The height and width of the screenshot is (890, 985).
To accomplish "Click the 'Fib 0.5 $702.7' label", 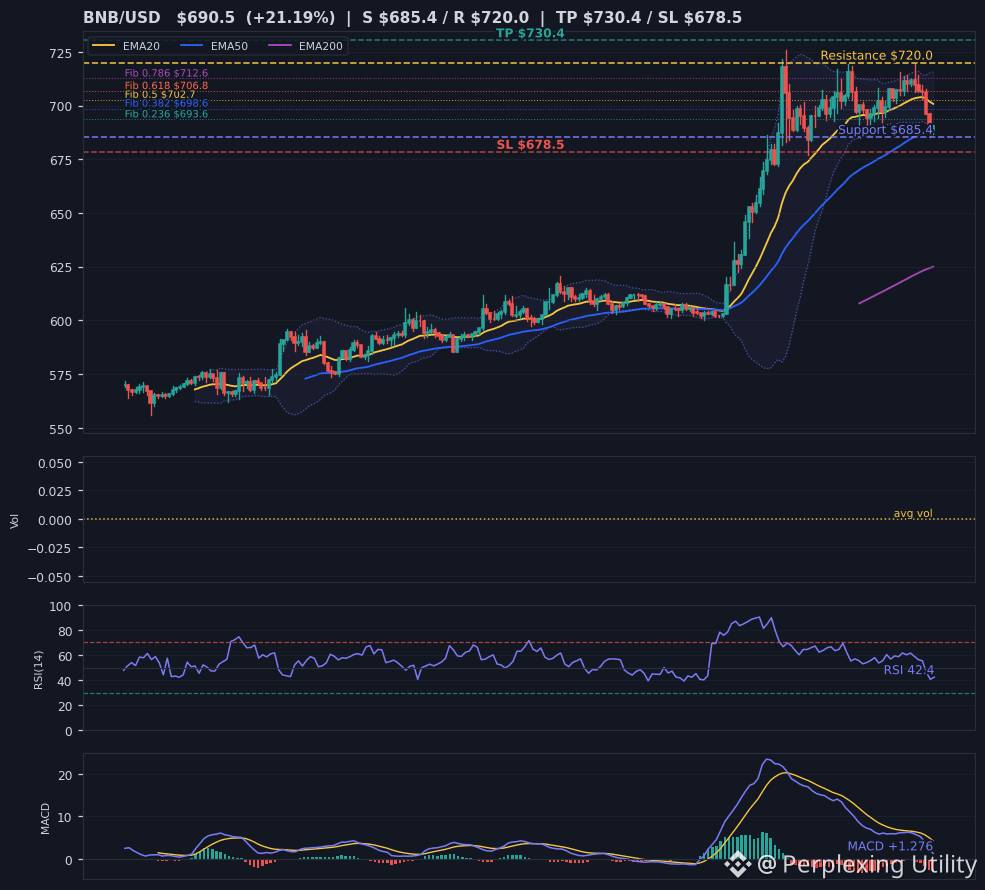I will coord(160,94).
